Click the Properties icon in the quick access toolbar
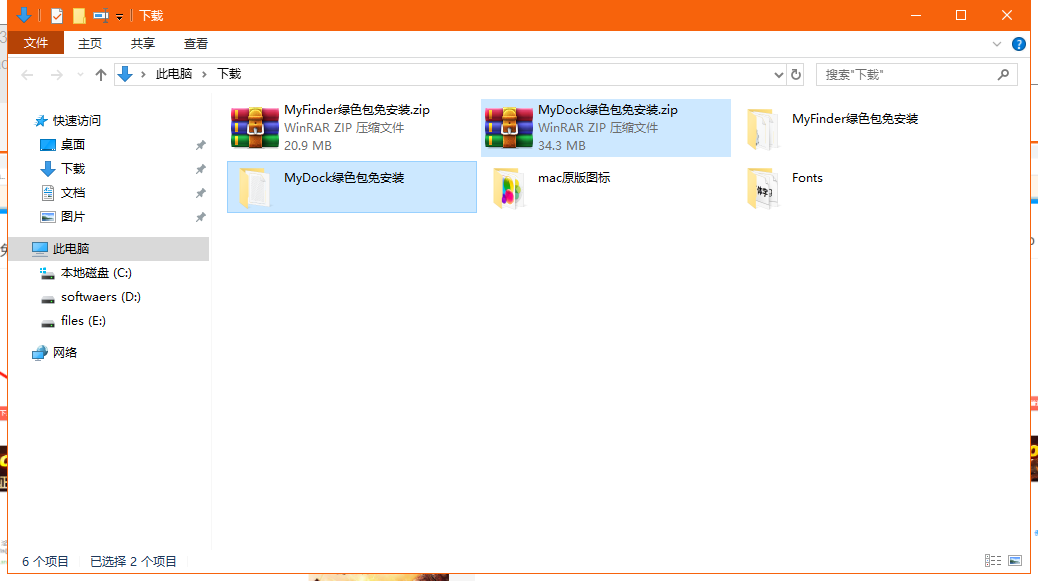Image resolution: width=1038 pixels, height=581 pixels. (x=57, y=15)
